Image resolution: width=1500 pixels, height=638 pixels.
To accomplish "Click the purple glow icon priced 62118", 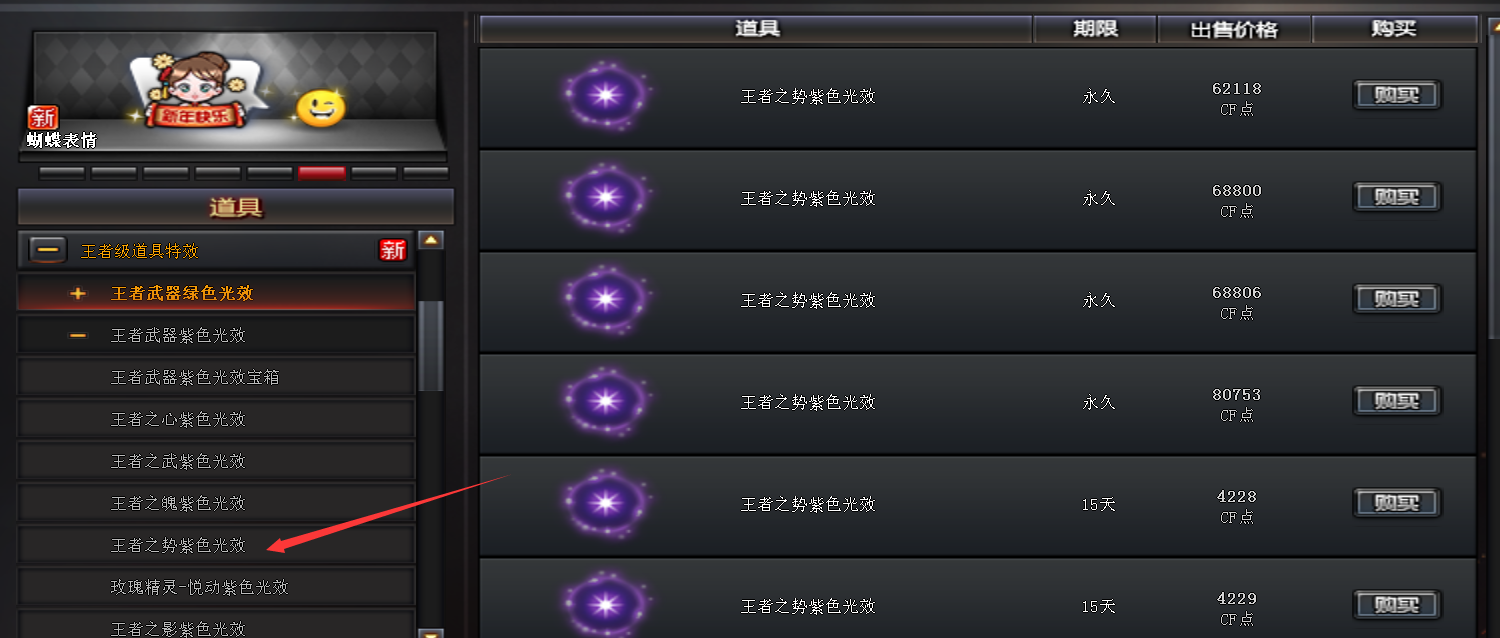I will point(605,96).
